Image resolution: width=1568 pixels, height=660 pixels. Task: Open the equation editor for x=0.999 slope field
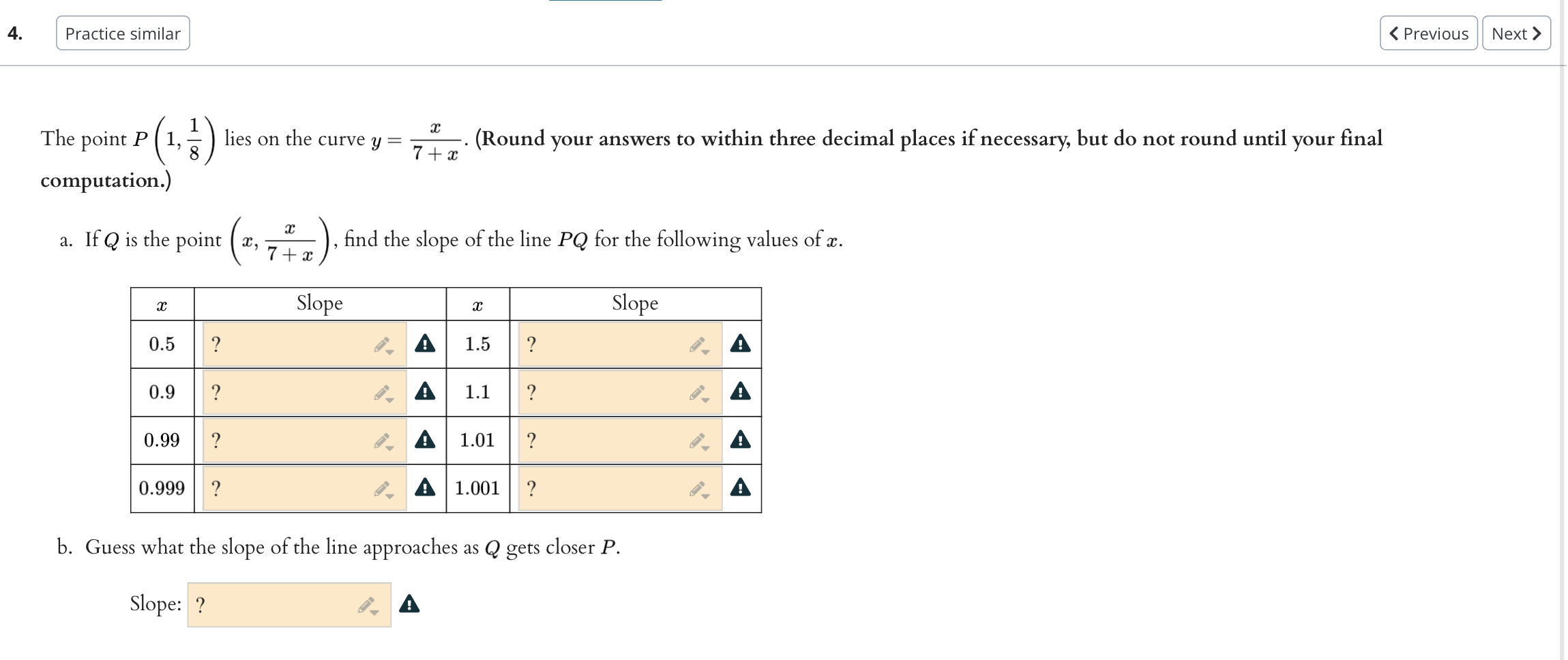[382, 487]
